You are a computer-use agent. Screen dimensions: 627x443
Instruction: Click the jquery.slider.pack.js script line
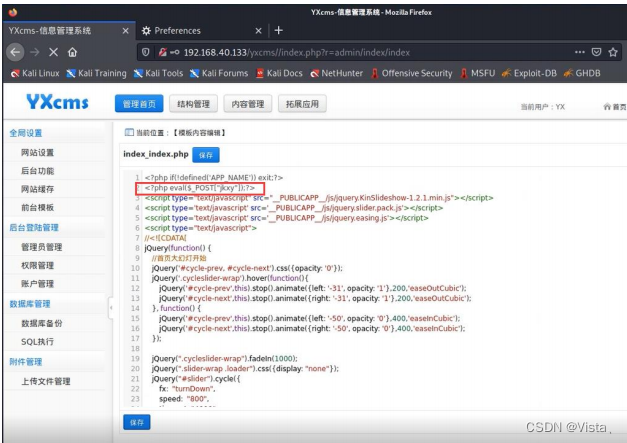coord(294,208)
